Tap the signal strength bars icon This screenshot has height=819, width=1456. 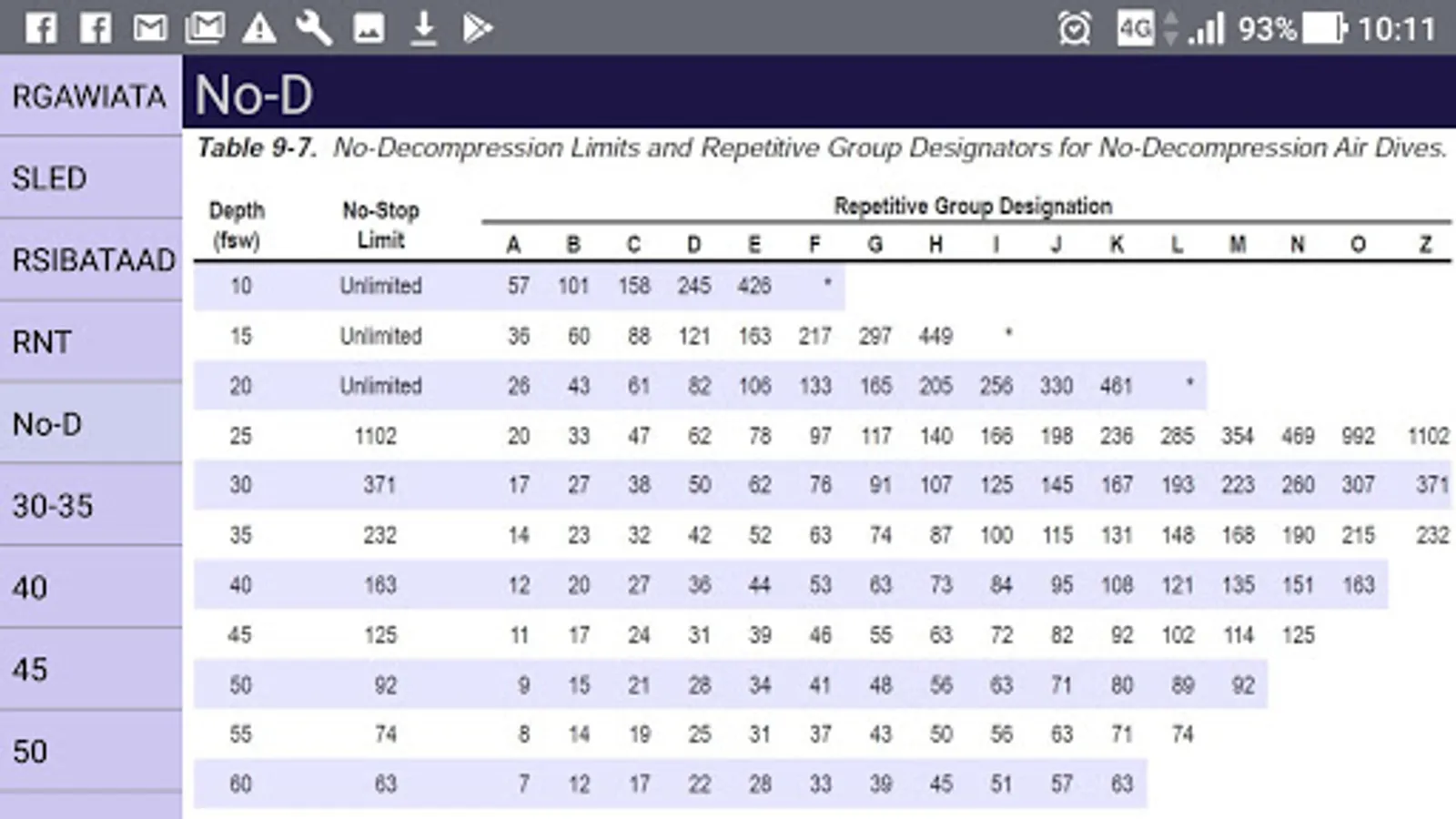coord(1207,28)
